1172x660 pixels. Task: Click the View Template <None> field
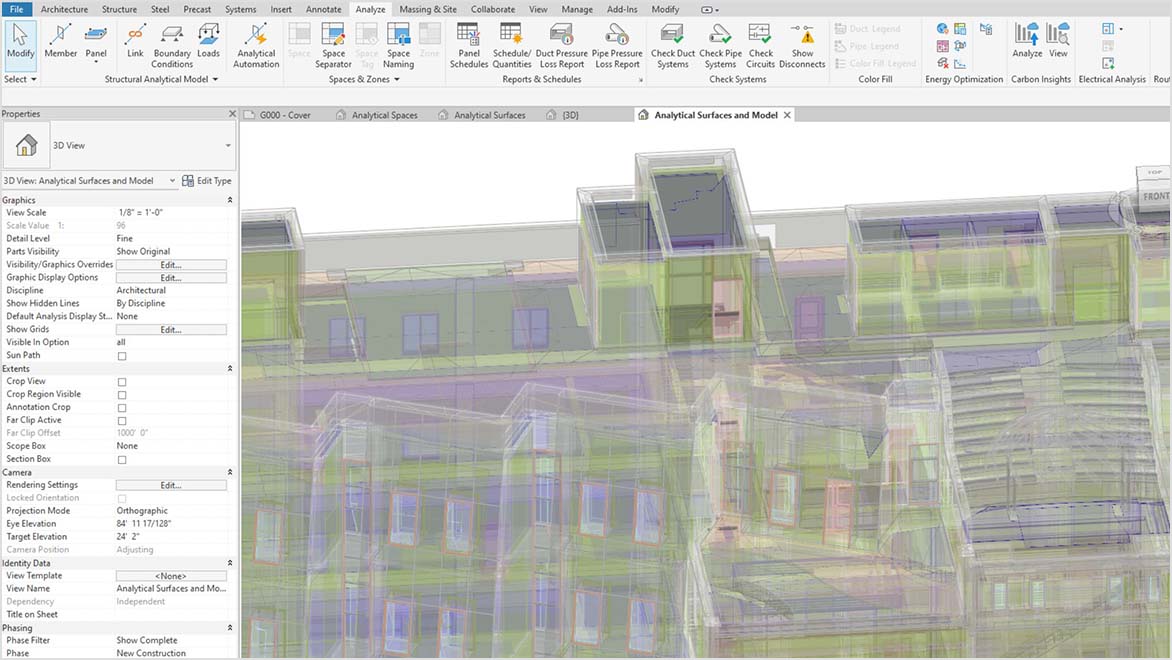point(170,575)
